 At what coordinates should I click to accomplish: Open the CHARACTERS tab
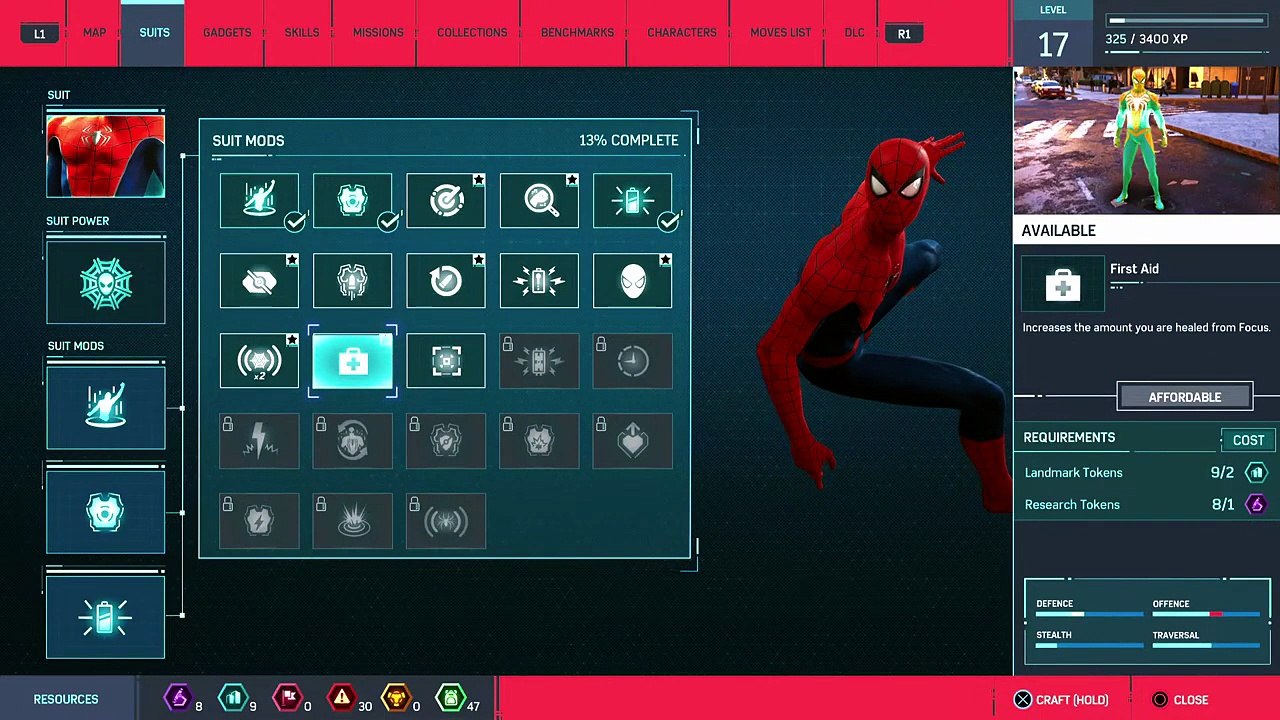[682, 33]
